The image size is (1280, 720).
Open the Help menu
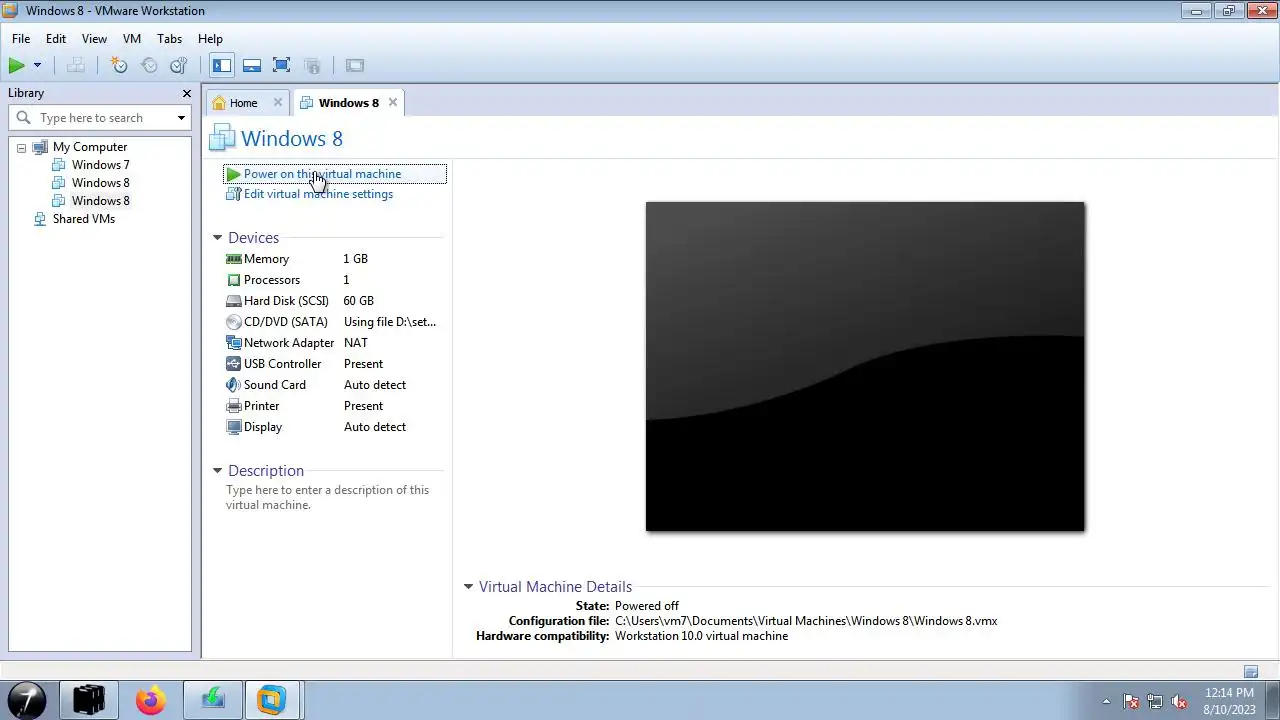[210, 39]
